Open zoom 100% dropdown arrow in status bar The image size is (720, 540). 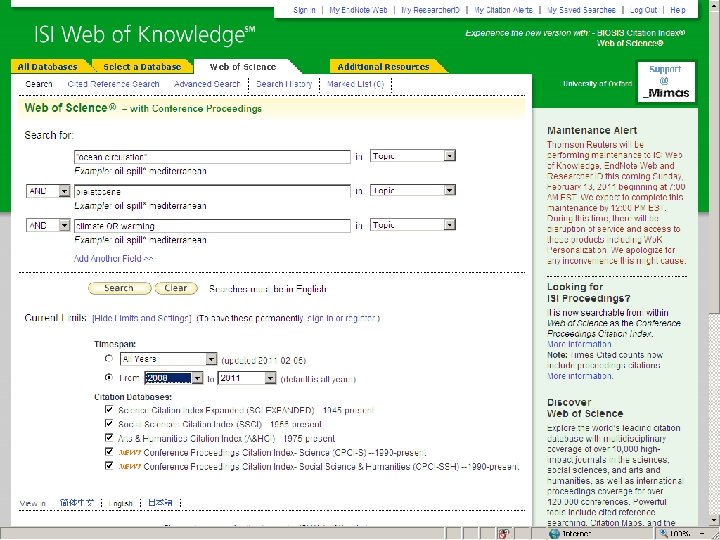(x=703, y=534)
